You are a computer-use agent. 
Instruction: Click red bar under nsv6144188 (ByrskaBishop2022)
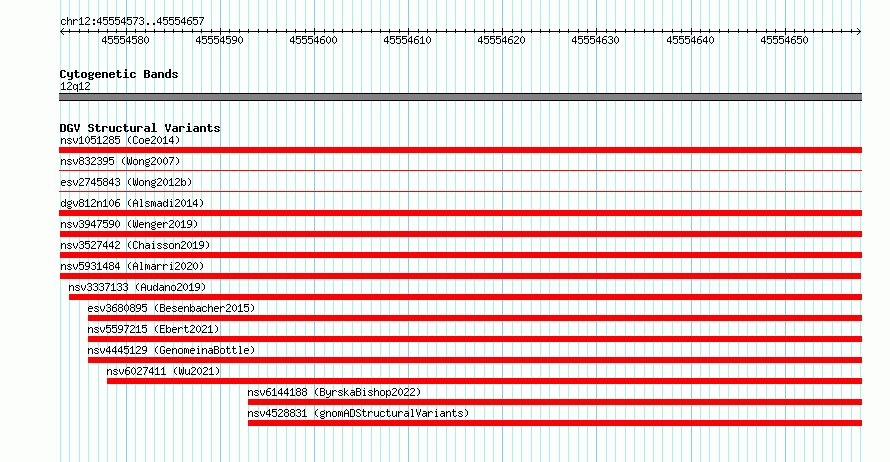pos(555,402)
